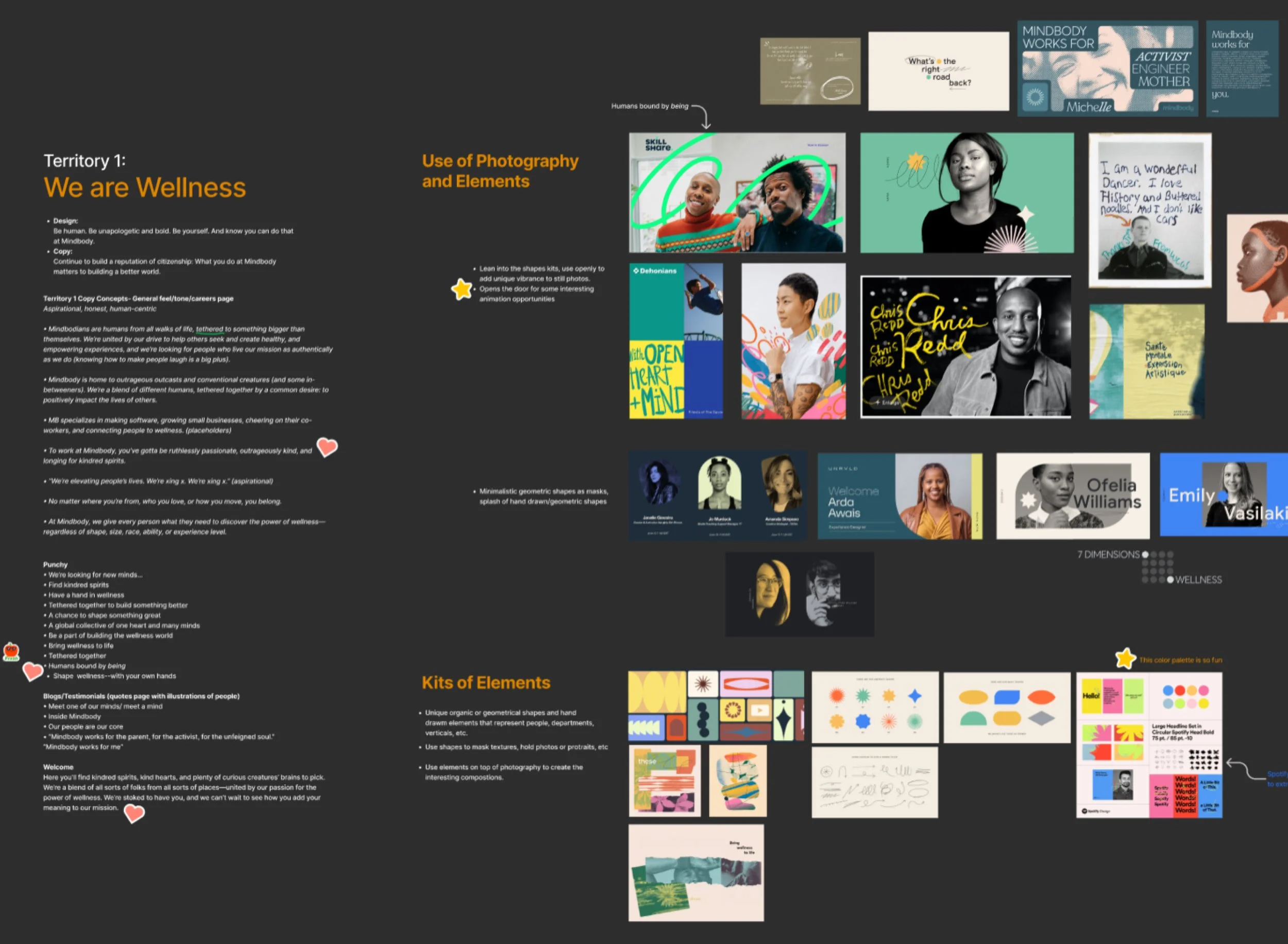Select the heart sticker under the Welcome paragraph
1288x944 pixels.
(134, 813)
